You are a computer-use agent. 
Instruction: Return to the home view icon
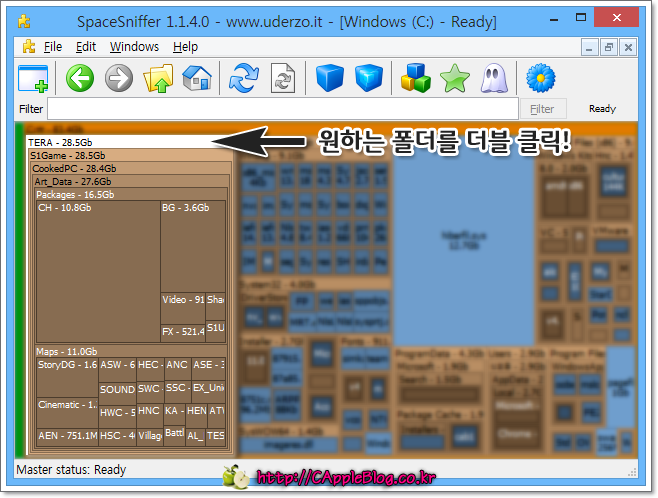(197, 78)
